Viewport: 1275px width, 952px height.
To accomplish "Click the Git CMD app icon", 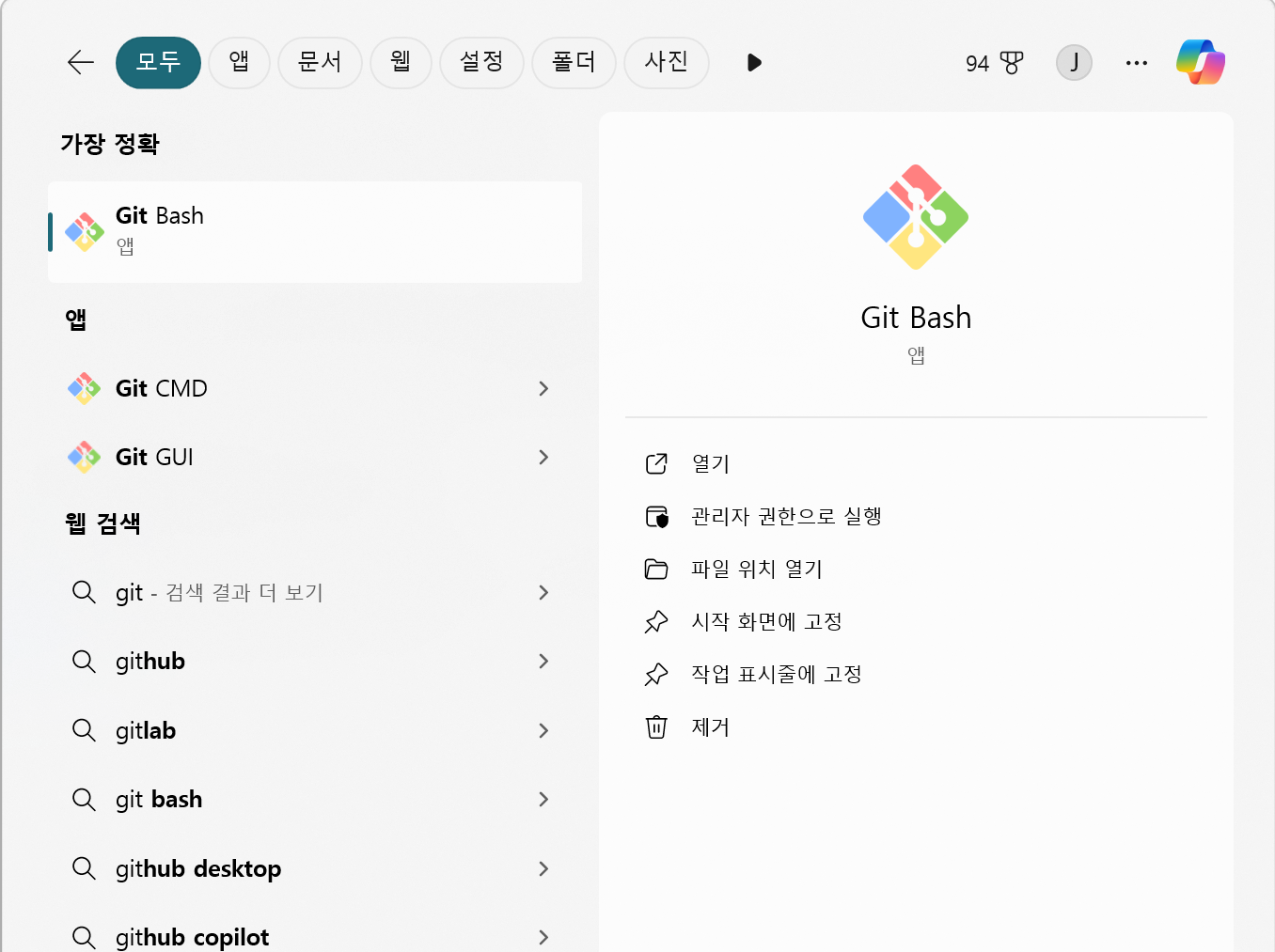I will pyautogui.click(x=85, y=388).
